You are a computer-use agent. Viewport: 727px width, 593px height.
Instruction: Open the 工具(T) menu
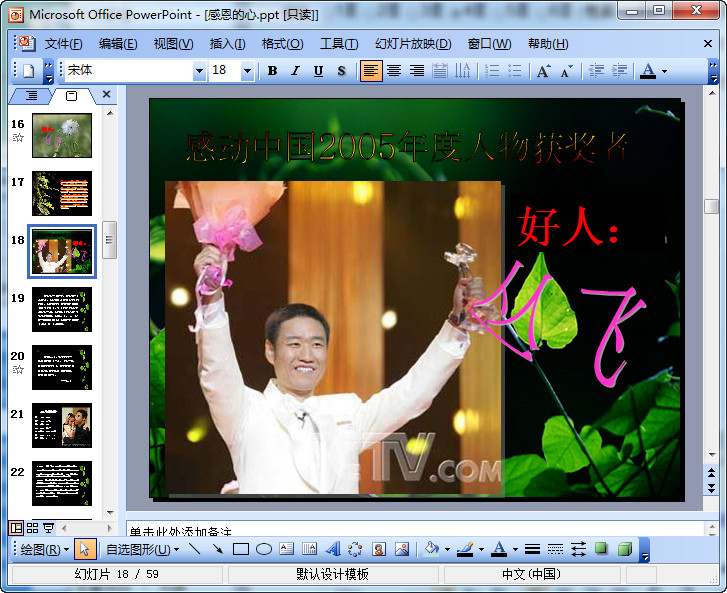(339, 44)
